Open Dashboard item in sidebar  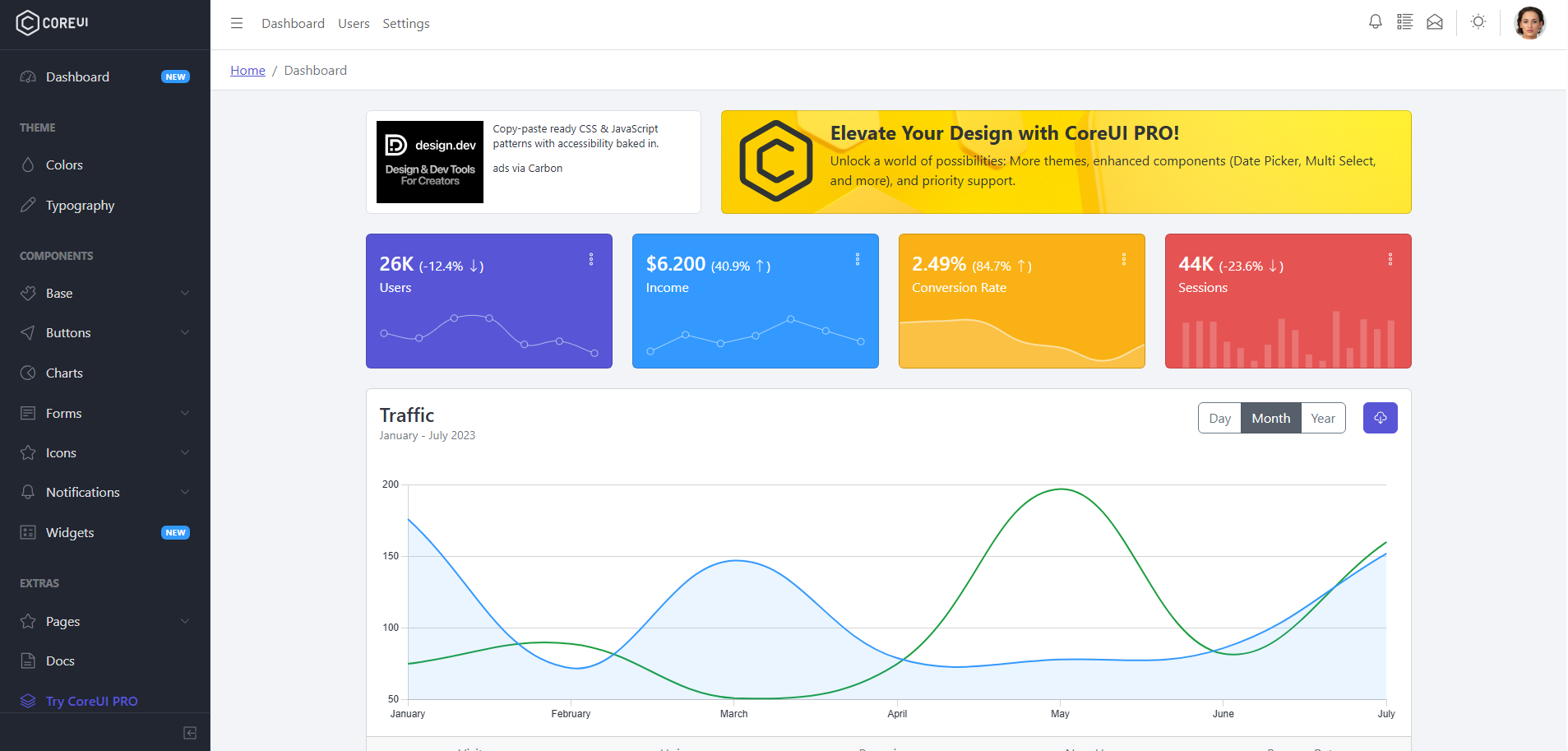105,76
